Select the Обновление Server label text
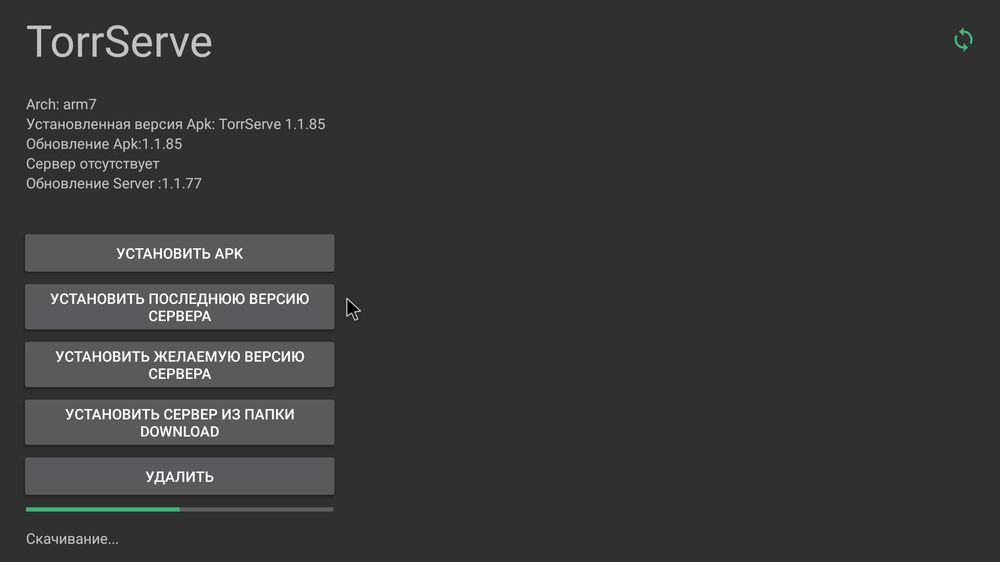This screenshot has width=1000, height=562. tap(90, 184)
